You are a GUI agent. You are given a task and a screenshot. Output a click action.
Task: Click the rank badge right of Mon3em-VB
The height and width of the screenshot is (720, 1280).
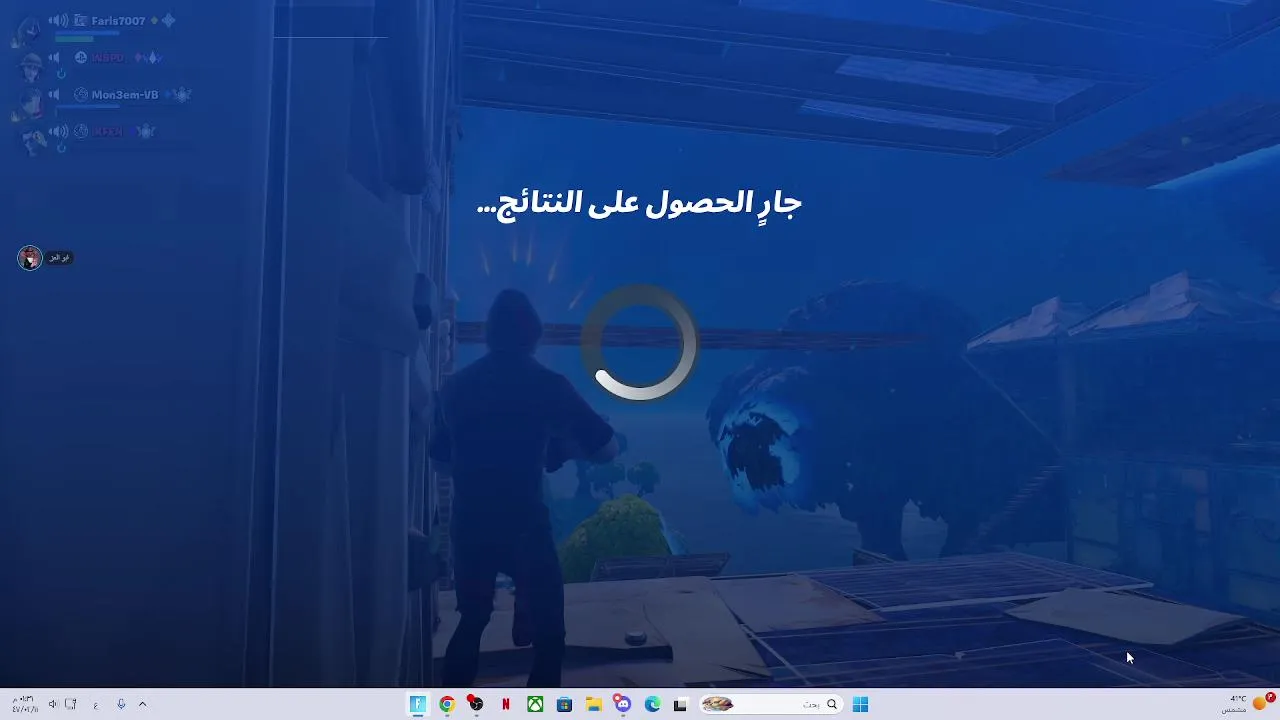[x=181, y=95]
